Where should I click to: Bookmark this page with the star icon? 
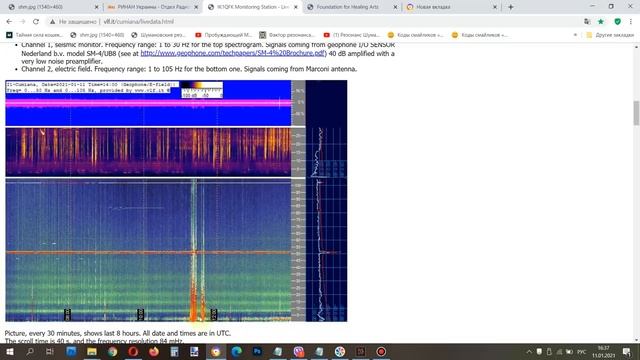(601, 22)
